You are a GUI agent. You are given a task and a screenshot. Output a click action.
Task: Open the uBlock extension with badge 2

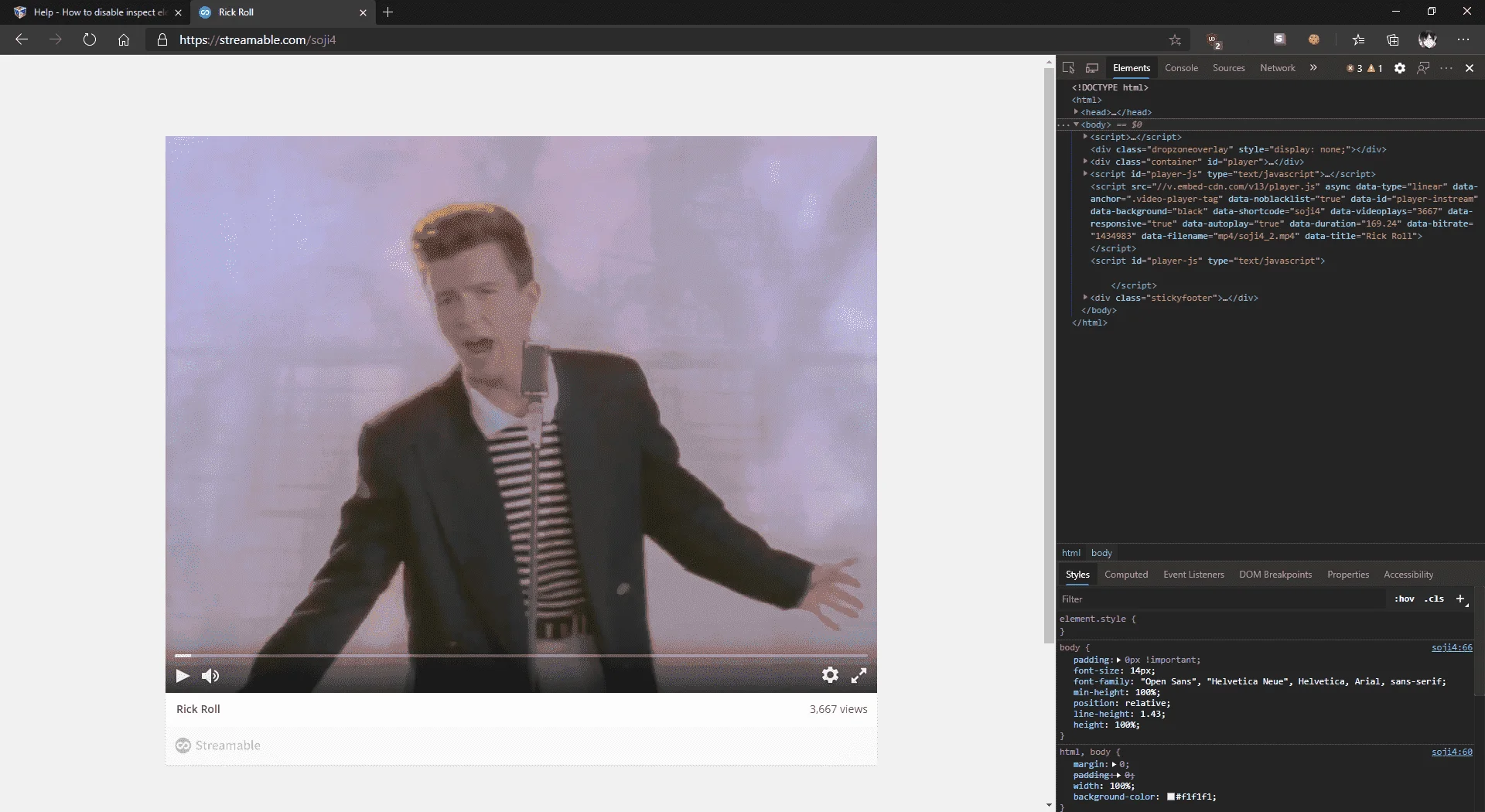[x=1214, y=40]
